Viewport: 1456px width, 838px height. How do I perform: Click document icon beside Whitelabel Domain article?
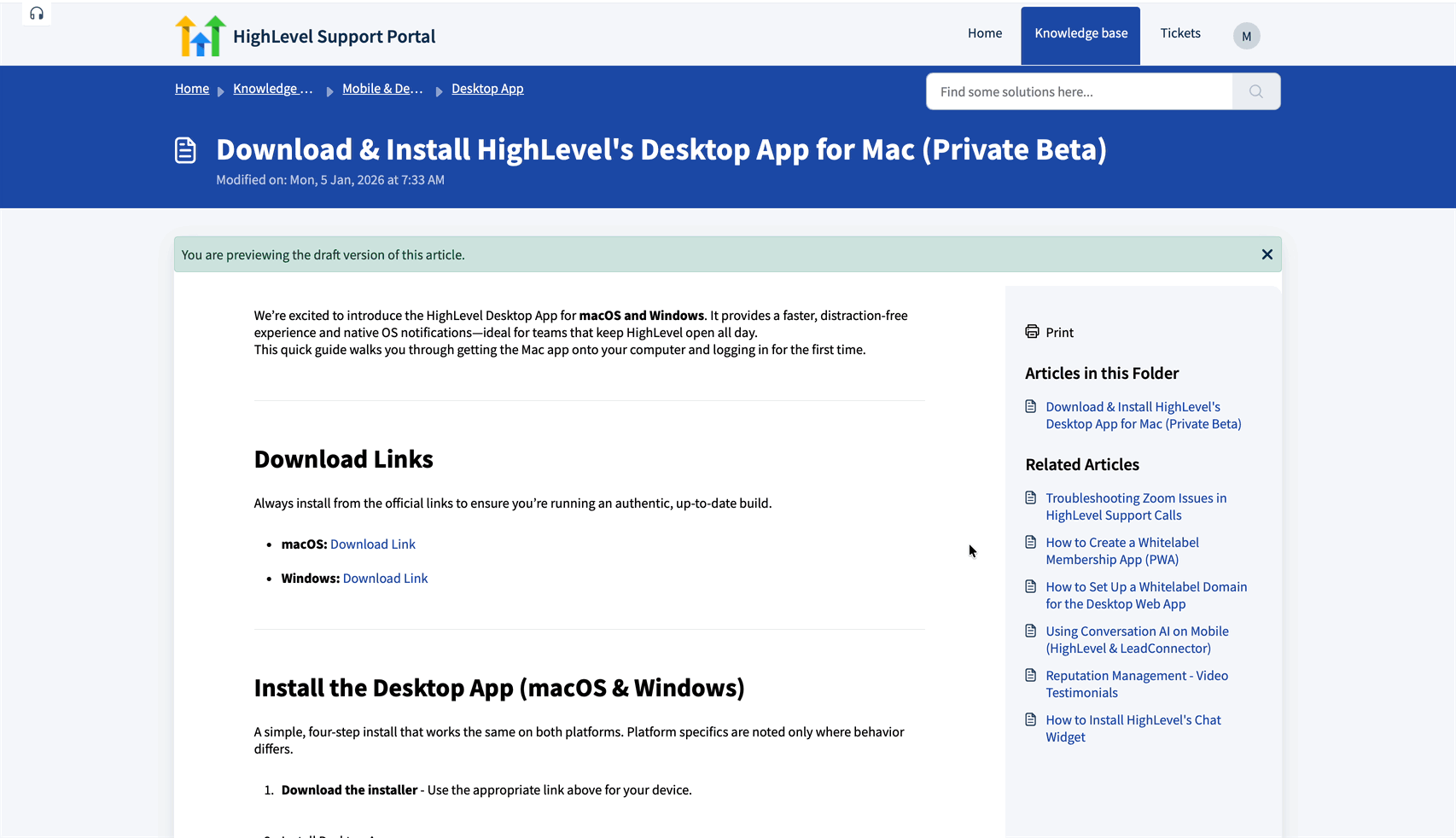1031,586
